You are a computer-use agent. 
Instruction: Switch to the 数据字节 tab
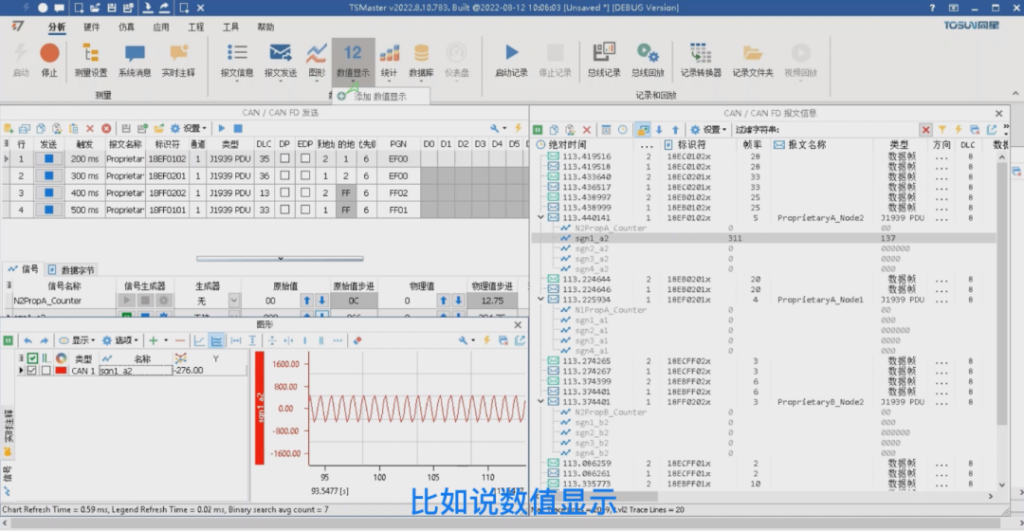tap(72, 270)
